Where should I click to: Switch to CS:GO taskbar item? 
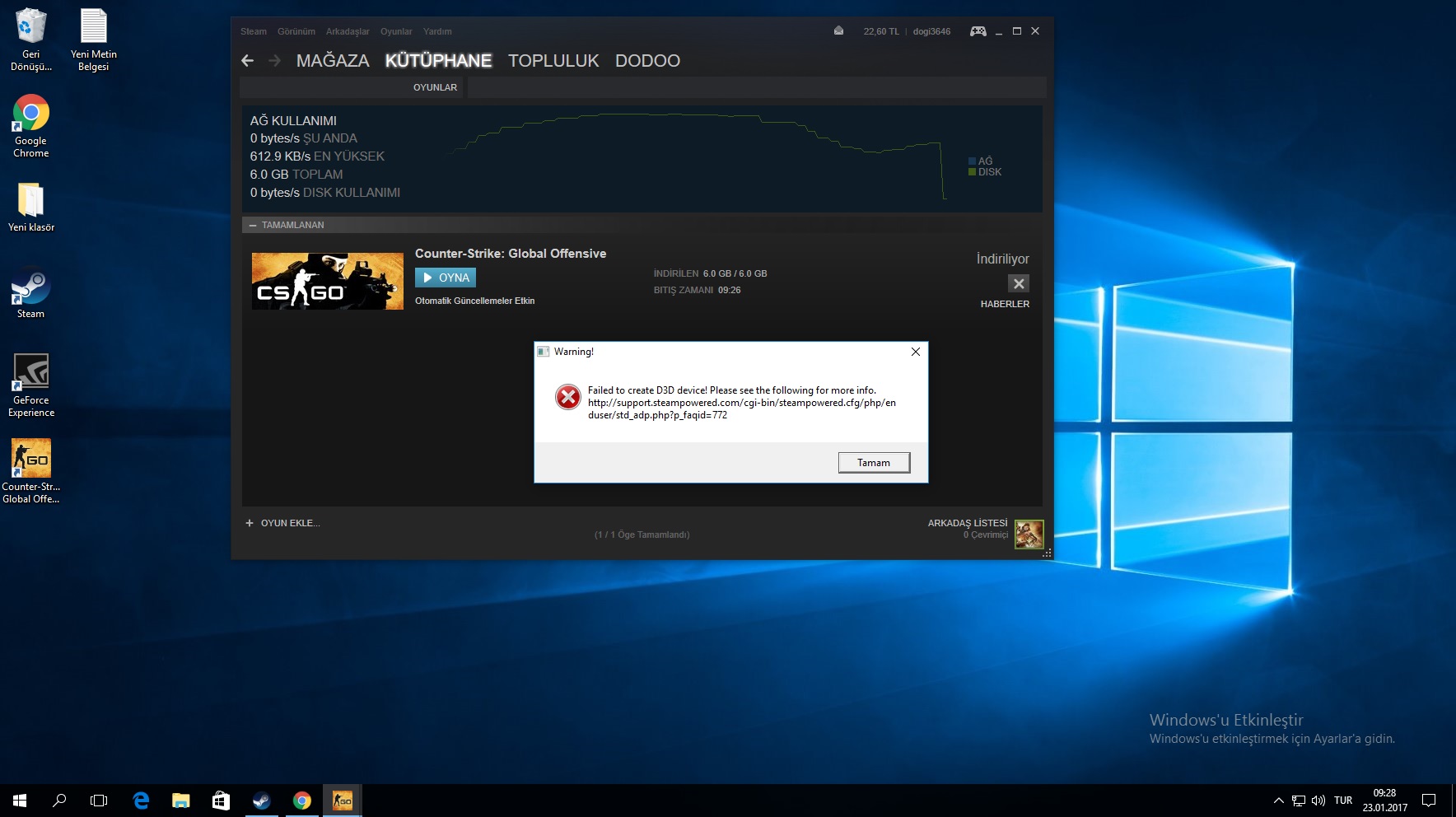(x=342, y=801)
